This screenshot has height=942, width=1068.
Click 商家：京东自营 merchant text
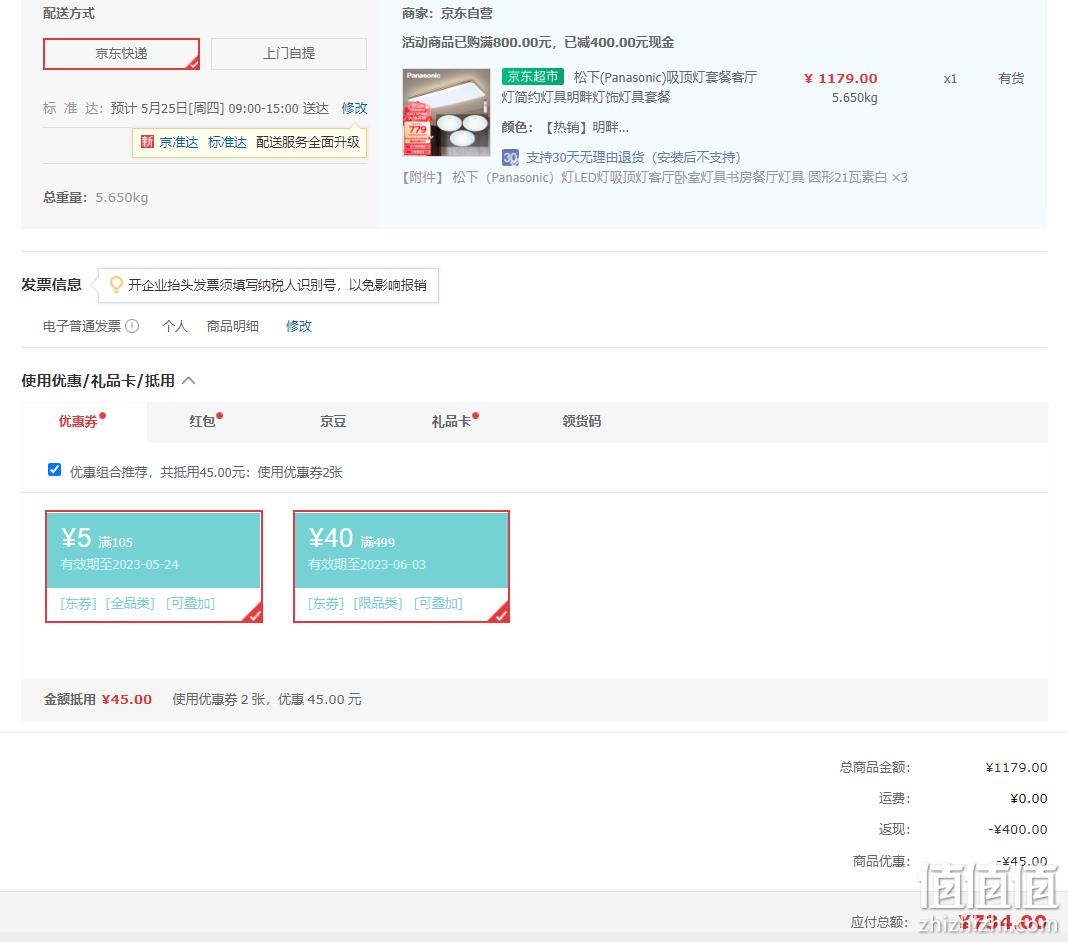(x=447, y=13)
